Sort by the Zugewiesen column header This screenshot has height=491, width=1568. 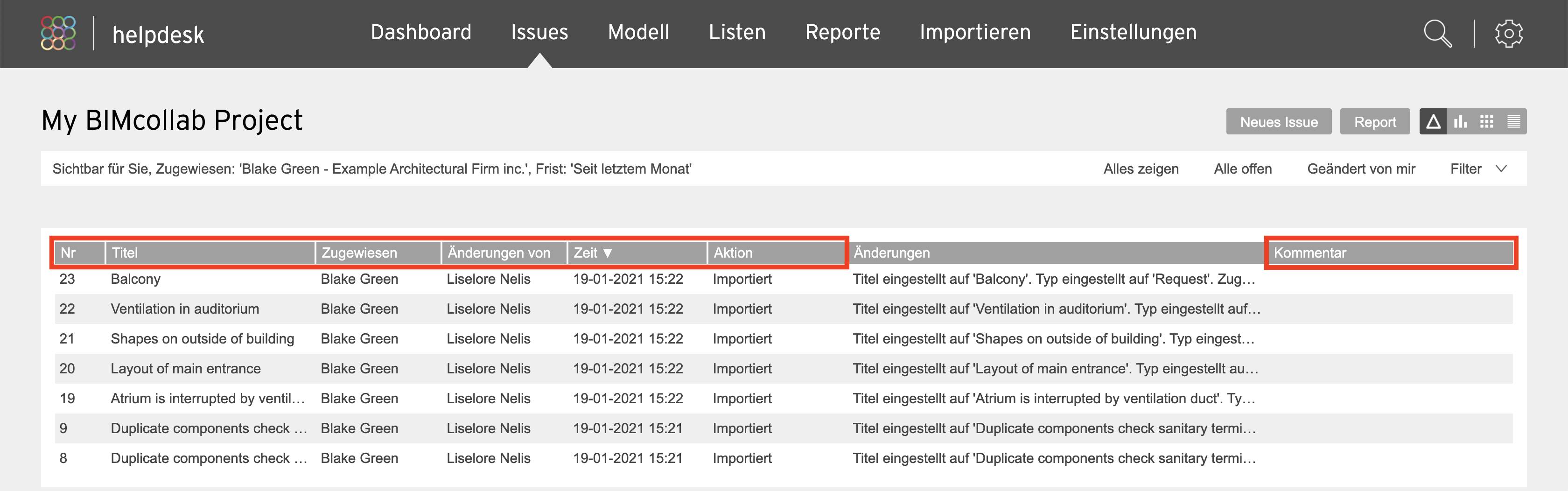(378, 253)
